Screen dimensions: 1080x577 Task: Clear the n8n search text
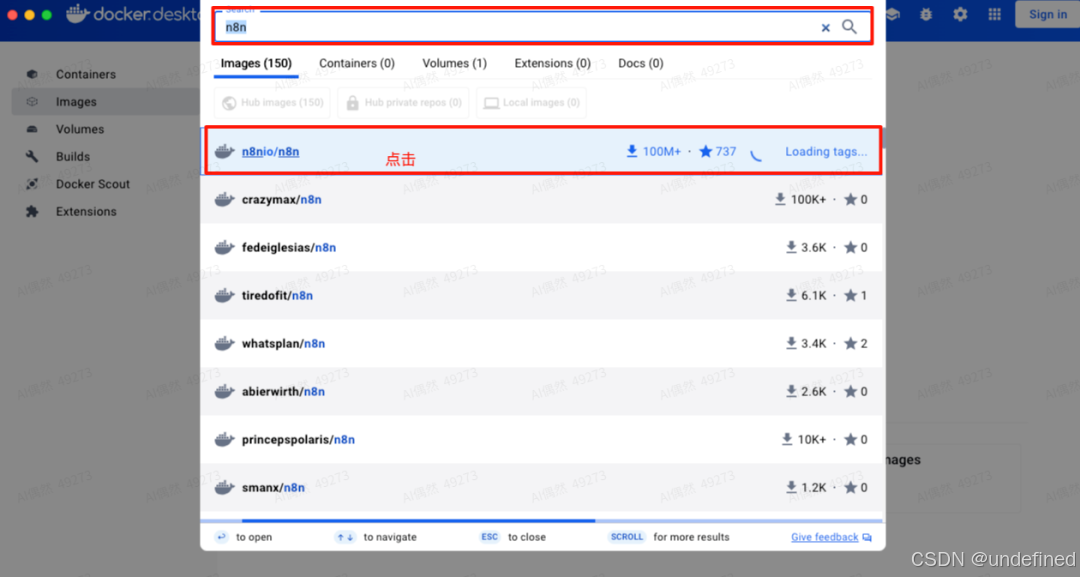[825, 28]
